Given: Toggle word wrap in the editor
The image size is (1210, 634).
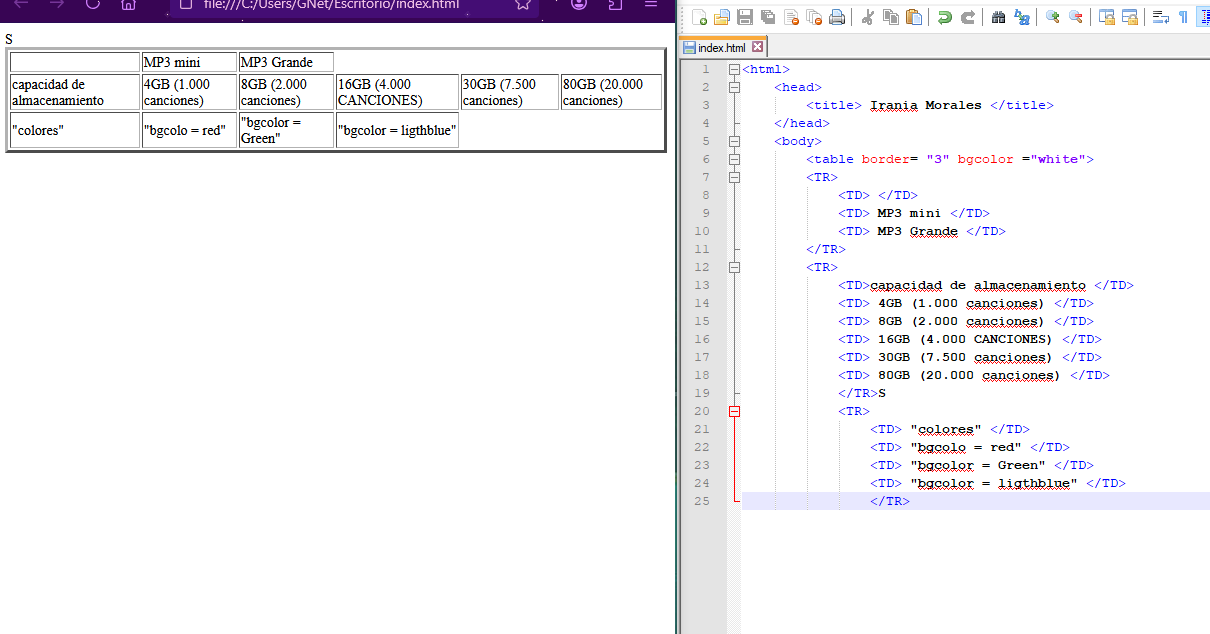Looking at the screenshot, I should [x=1160, y=17].
